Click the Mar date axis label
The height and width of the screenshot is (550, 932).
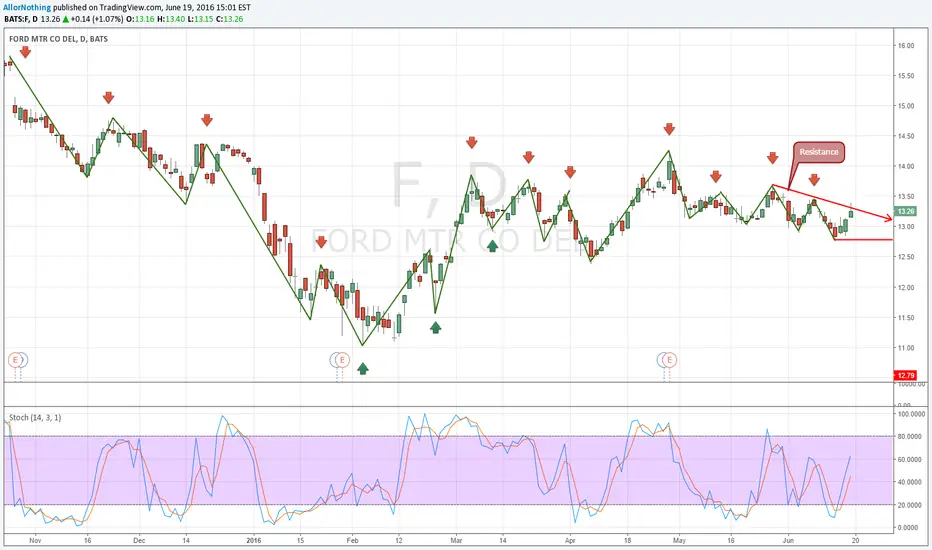click(456, 540)
